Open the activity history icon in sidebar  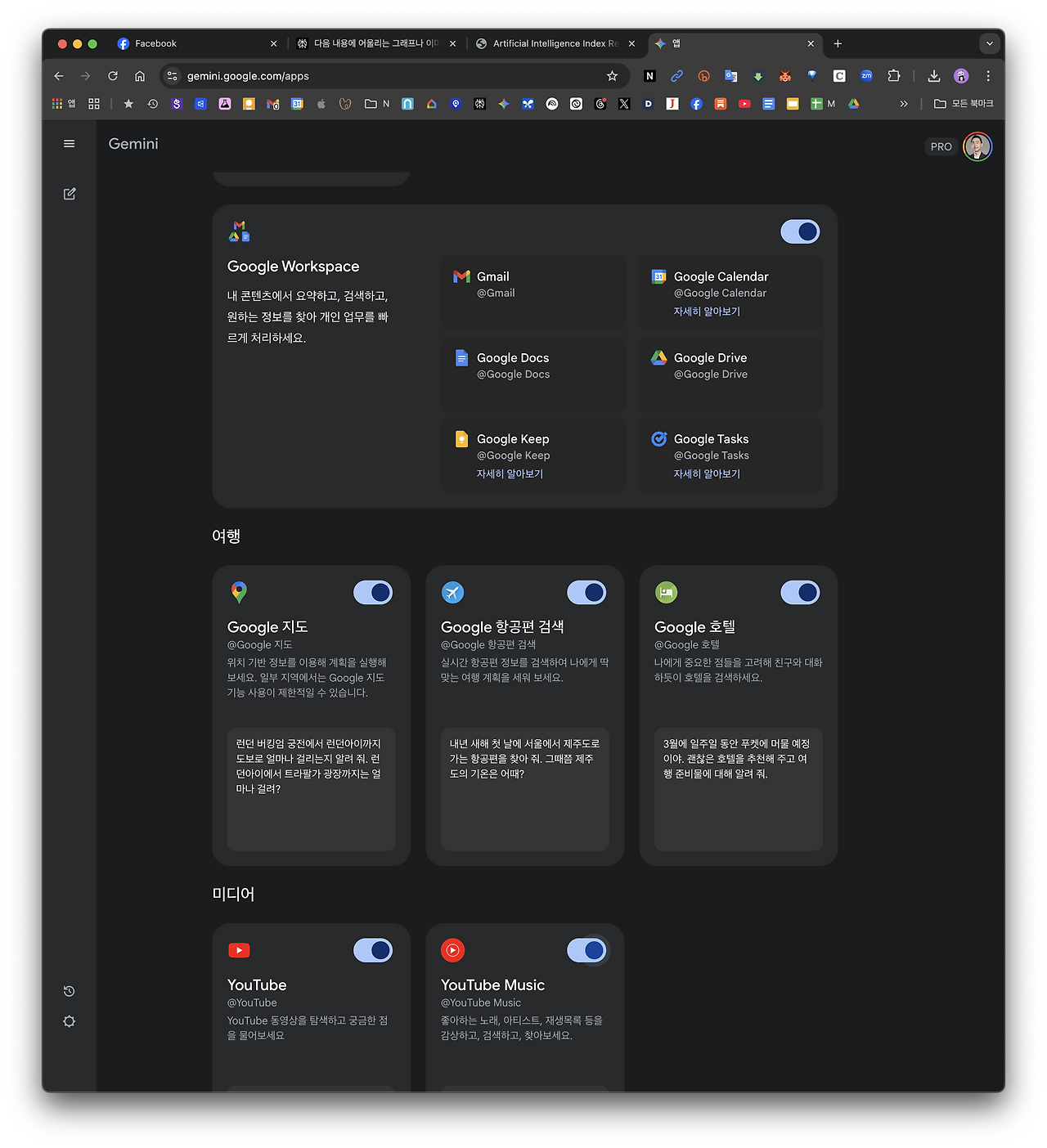70,991
